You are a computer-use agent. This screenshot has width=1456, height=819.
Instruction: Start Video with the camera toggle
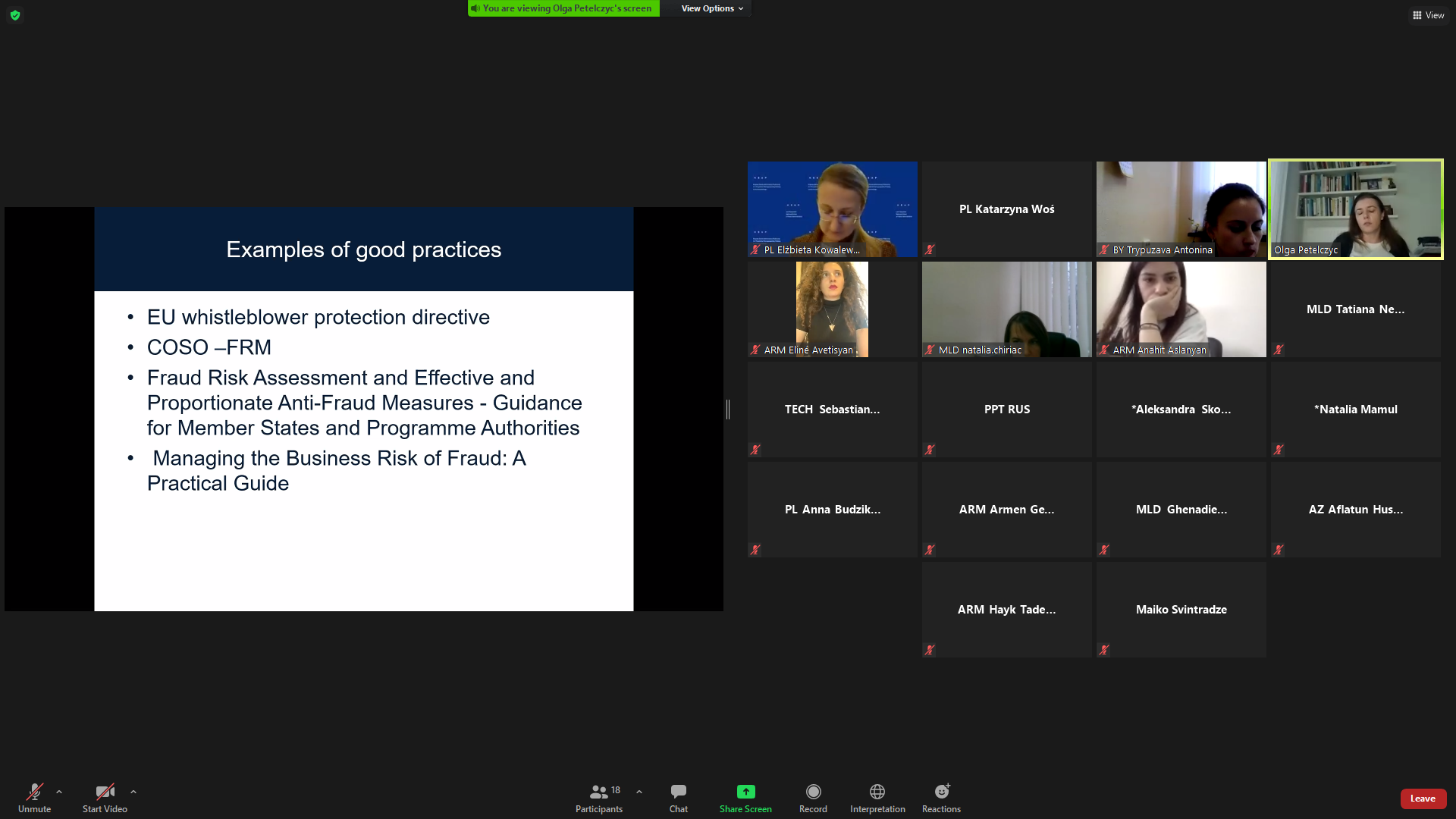pyautogui.click(x=105, y=798)
